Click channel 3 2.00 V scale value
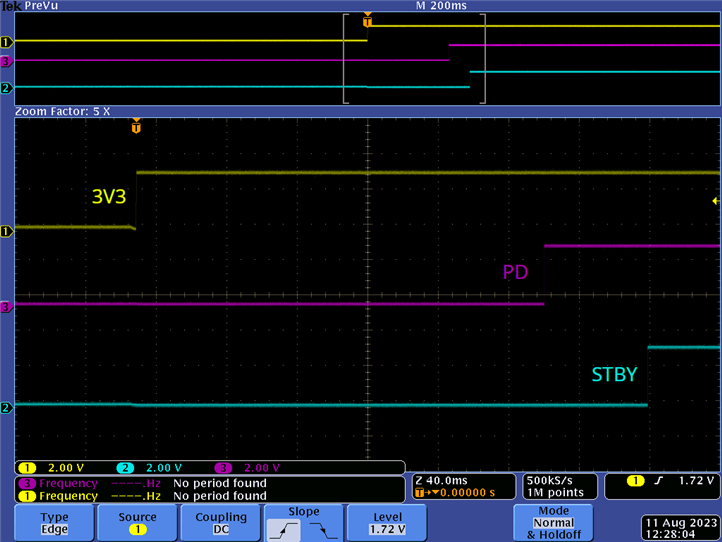Image resolution: width=722 pixels, height=542 pixels. click(262, 468)
